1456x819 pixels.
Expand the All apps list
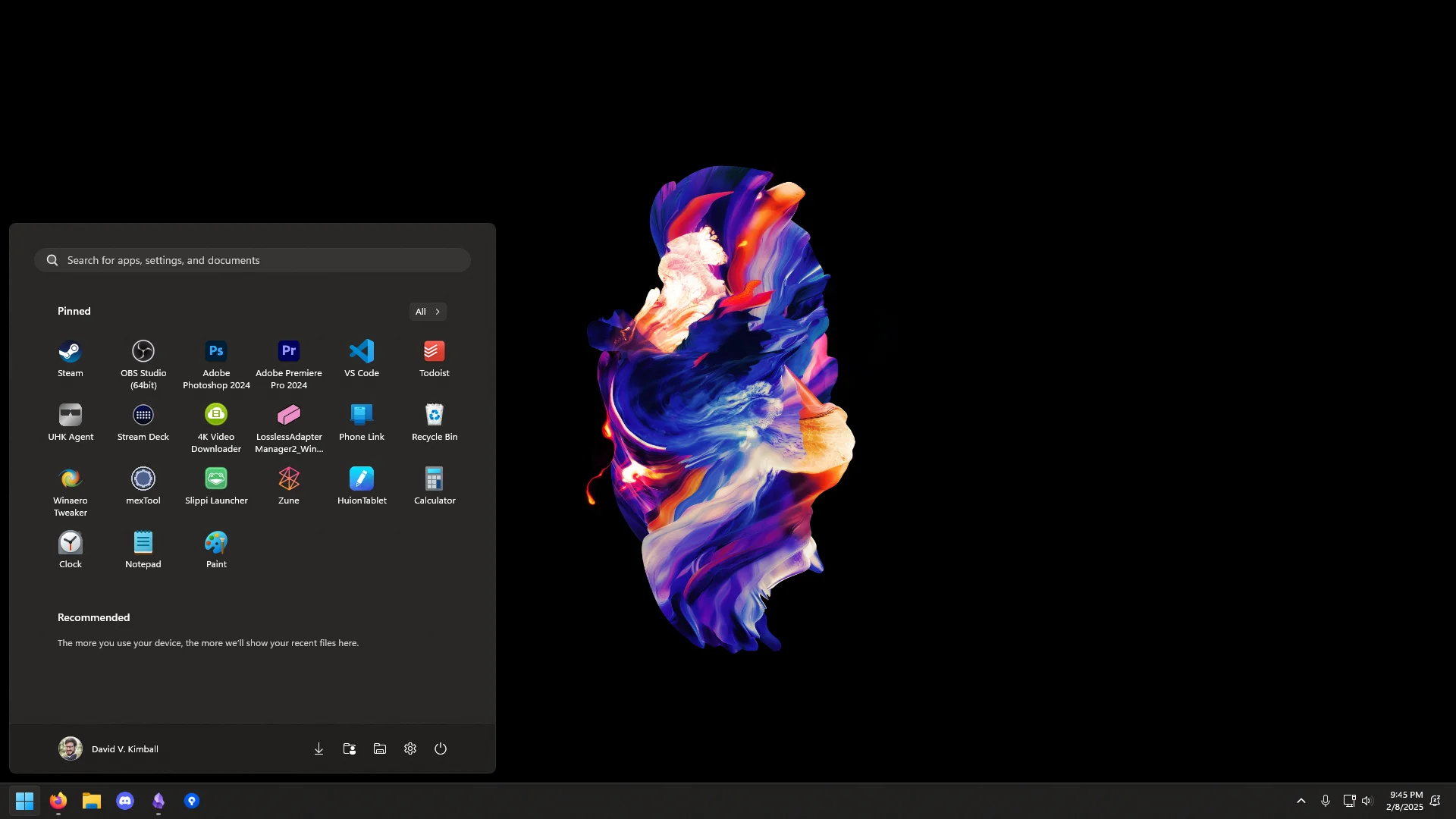click(x=427, y=311)
